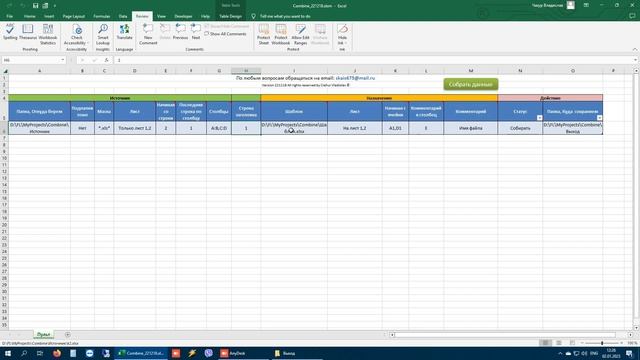Switch to Page Layout view in status bar
This screenshot has height=360, width=640.
tap(559, 343)
